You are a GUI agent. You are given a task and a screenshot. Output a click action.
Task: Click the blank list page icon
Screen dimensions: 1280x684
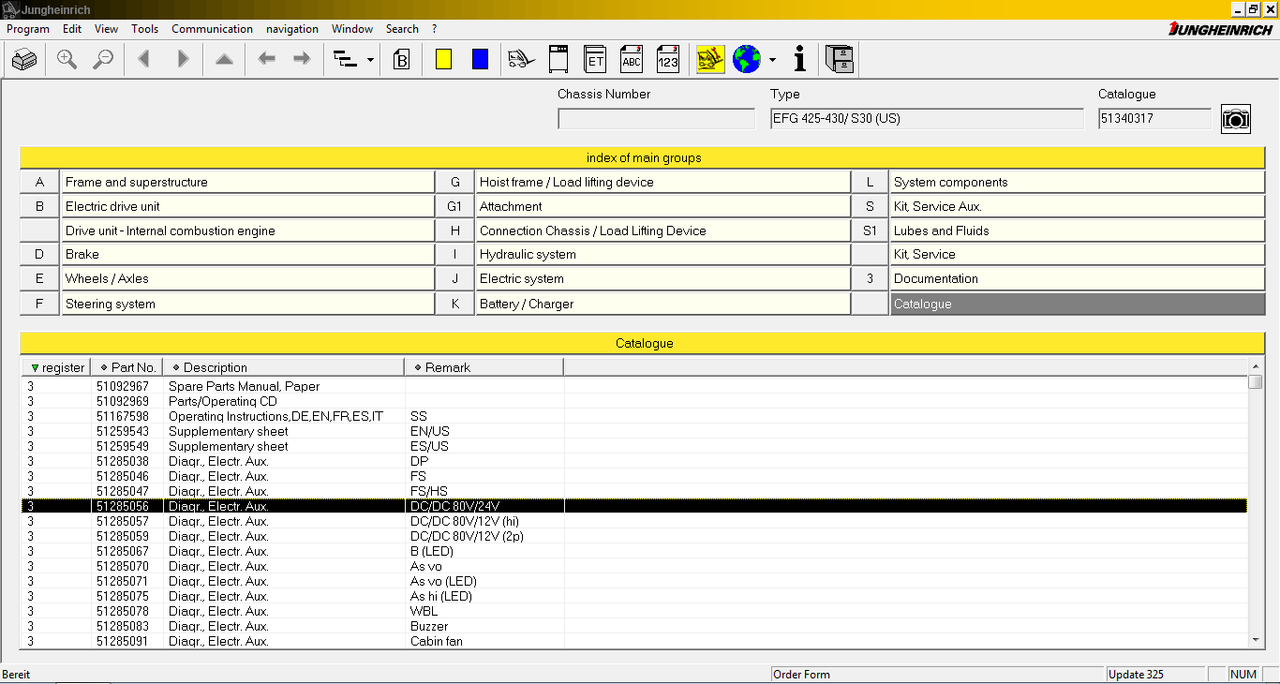pyautogui.click(x=558, y=60)
